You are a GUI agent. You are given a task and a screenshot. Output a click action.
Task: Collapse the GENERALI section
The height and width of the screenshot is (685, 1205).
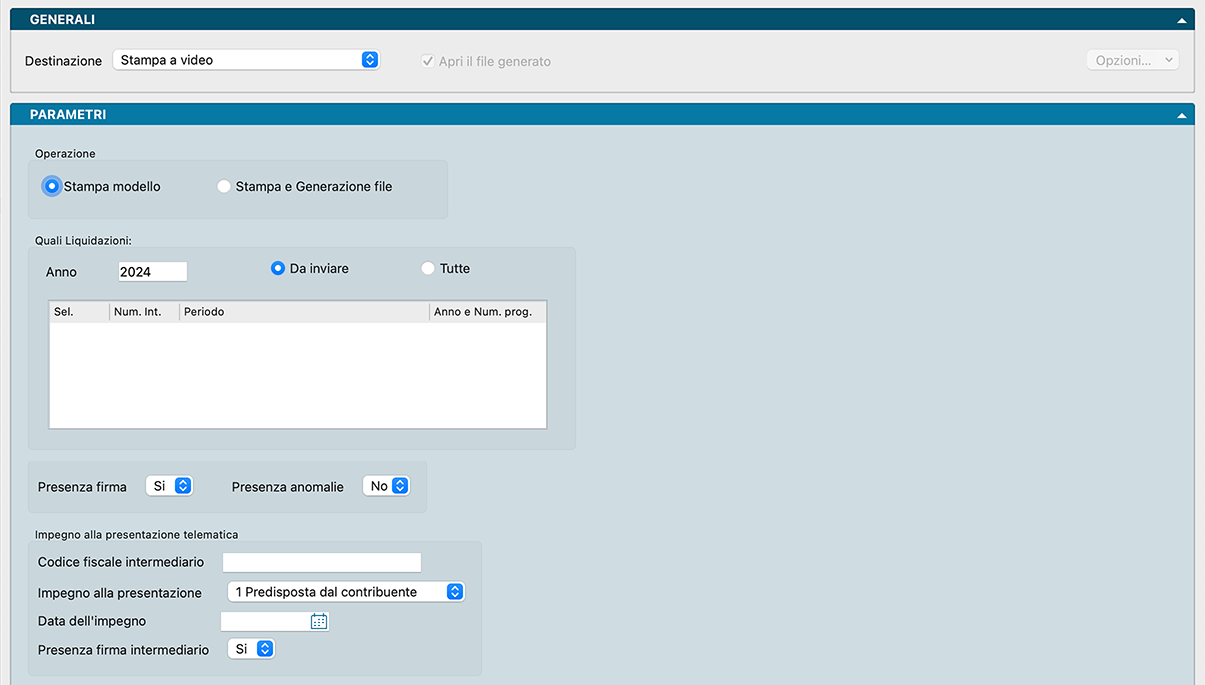(x=1182, y=20)
